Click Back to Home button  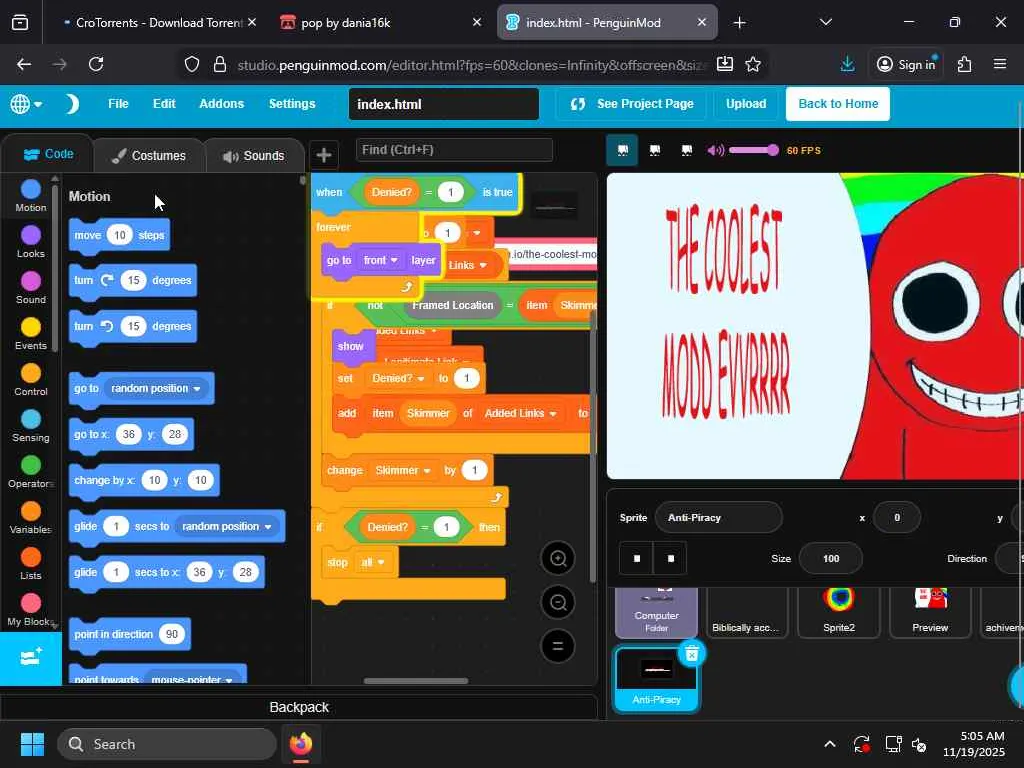coord(838,104)
